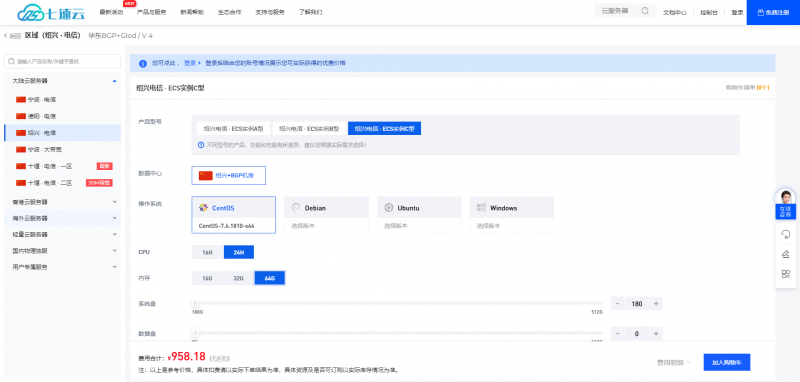Viewport: 800px width, 382px height.
Task: Open the Ubuntu 选择版本 dropdown
Action: pos(419,225)
